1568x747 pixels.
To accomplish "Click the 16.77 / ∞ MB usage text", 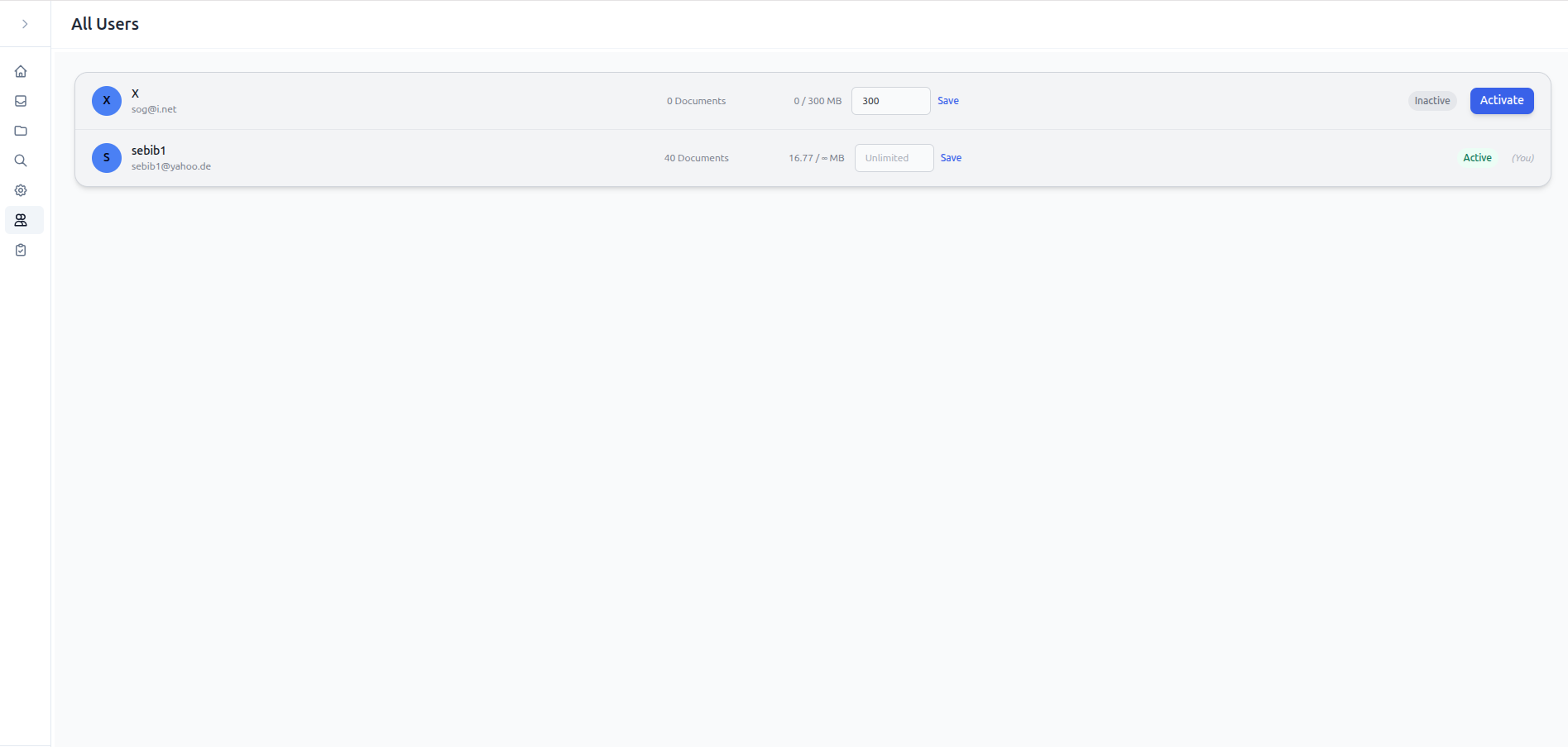I will [817, 158].
